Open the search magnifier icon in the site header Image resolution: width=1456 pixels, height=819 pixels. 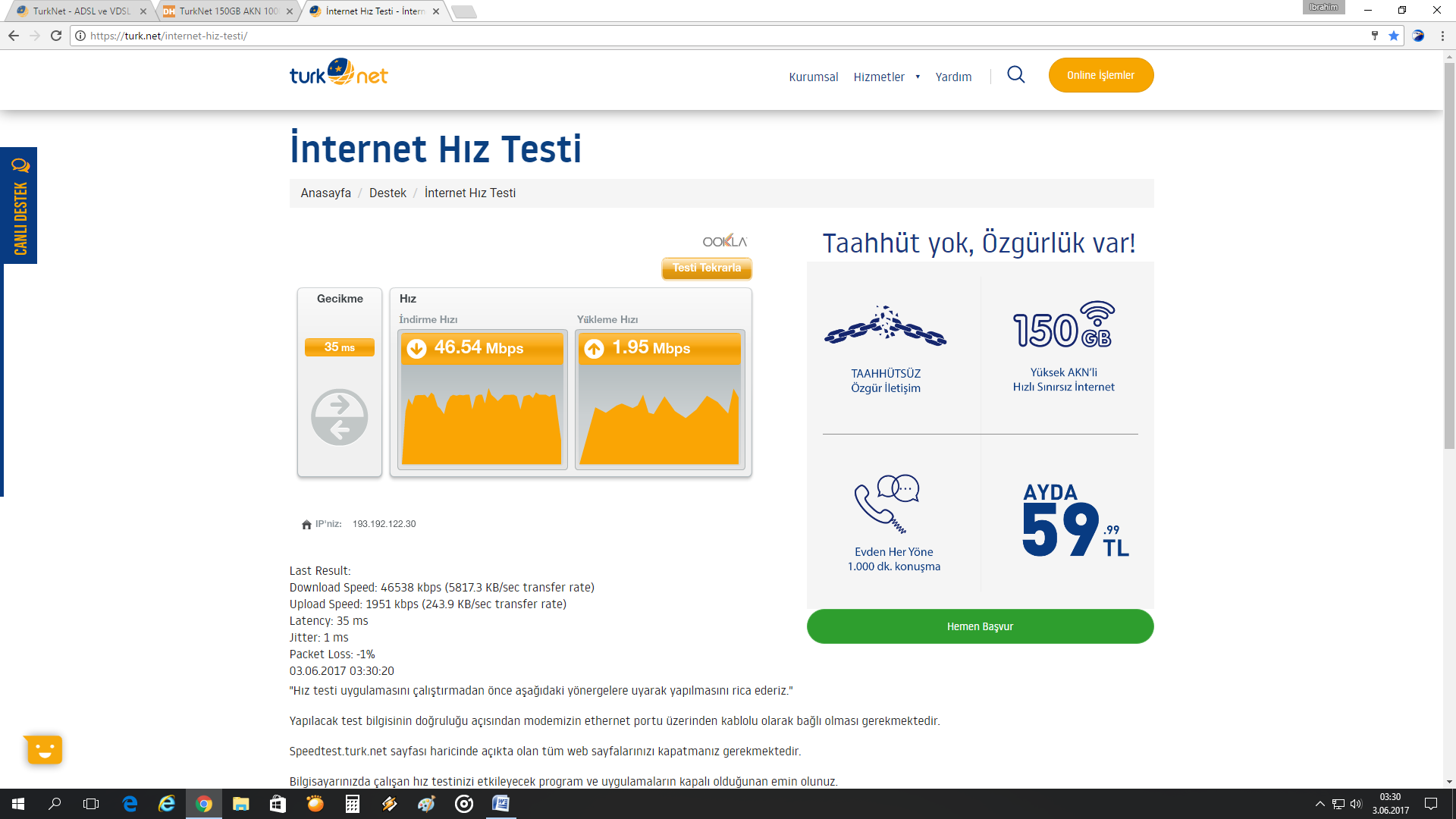1016,74
